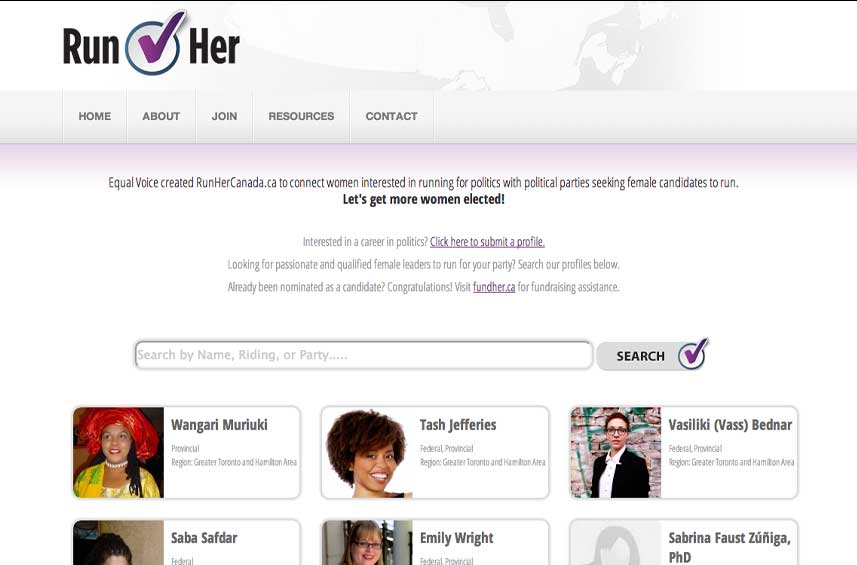
Task: Focus the Search by Name, Riding, or Party field
Action: pos(364,355)
